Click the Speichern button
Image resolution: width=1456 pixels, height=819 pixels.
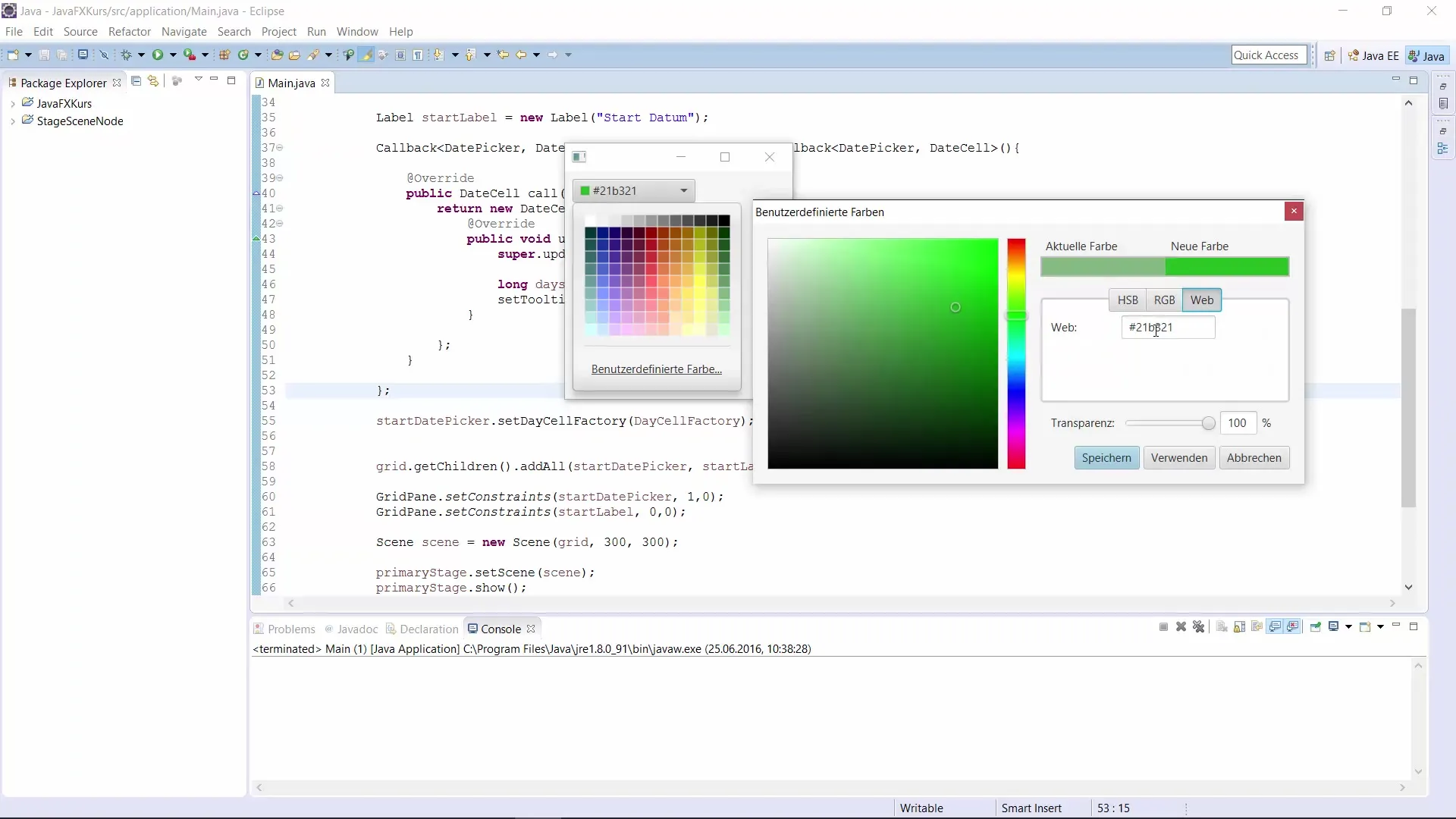[x=1106, y=458]
